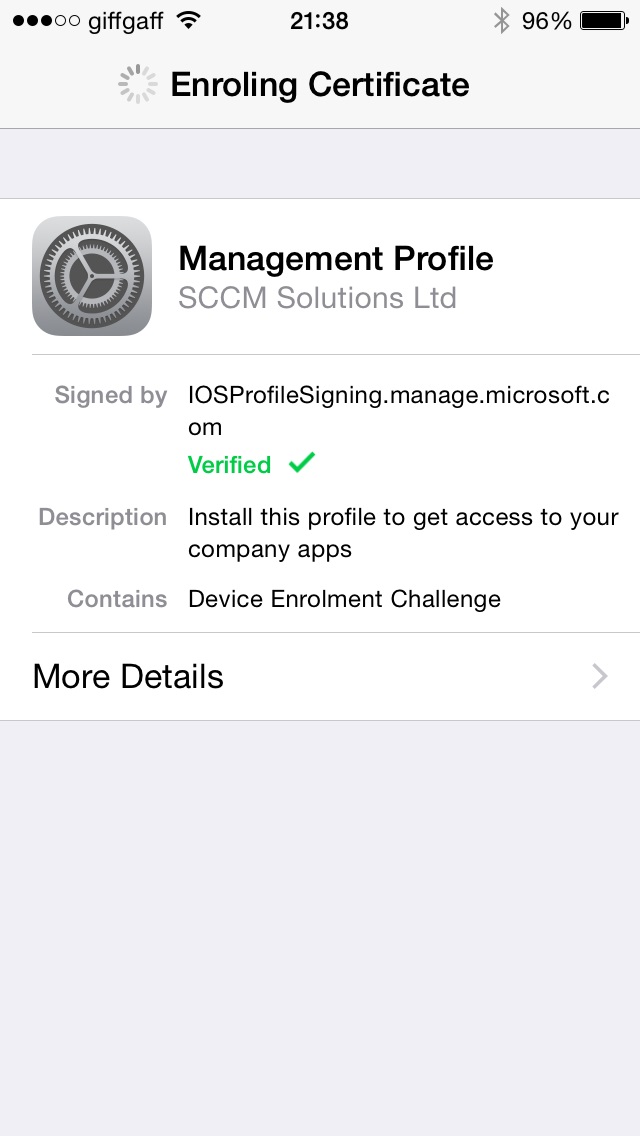This screenshot has height=1136, width=640.
Task: Tap the 21:38 clock in status bar
Action: pos(319,20)
